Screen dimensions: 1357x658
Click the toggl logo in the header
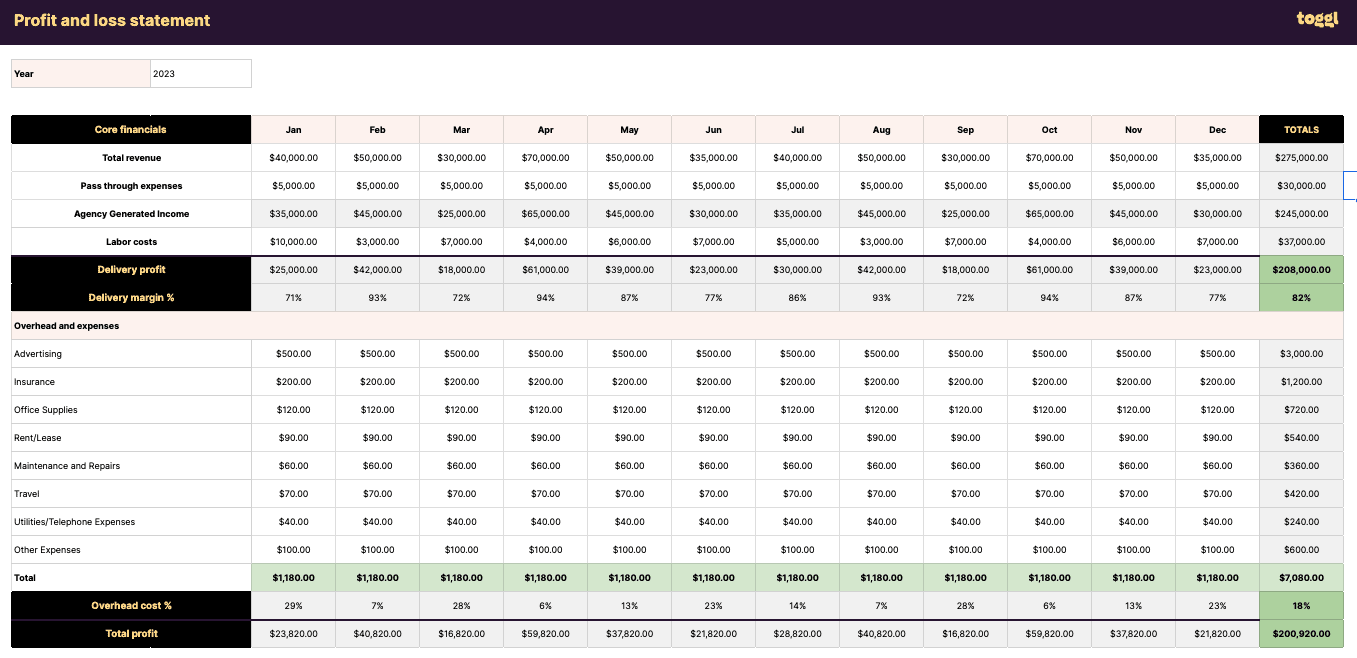point(1316,19)
